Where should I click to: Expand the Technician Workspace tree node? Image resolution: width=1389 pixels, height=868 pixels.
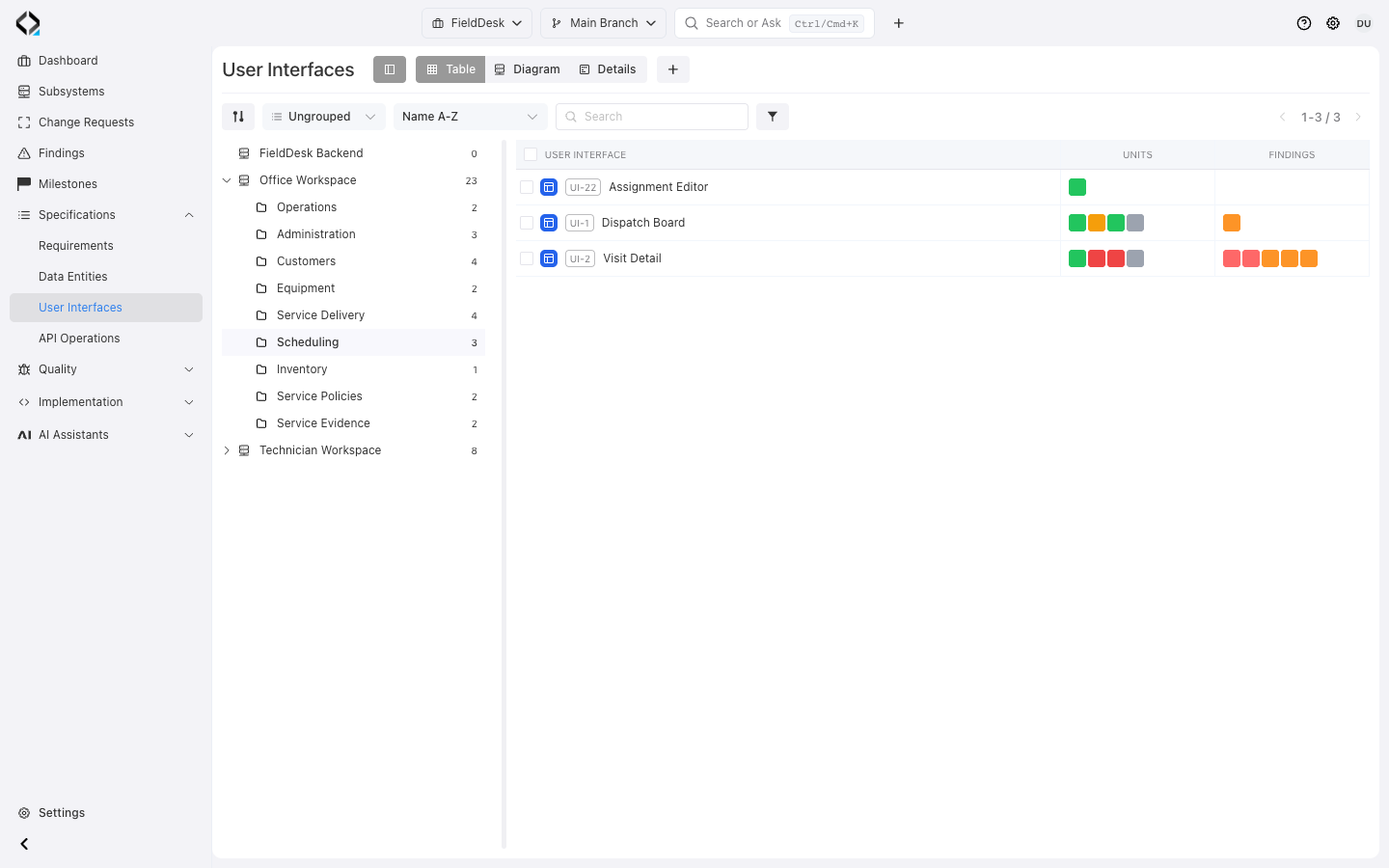click(227, 450)
